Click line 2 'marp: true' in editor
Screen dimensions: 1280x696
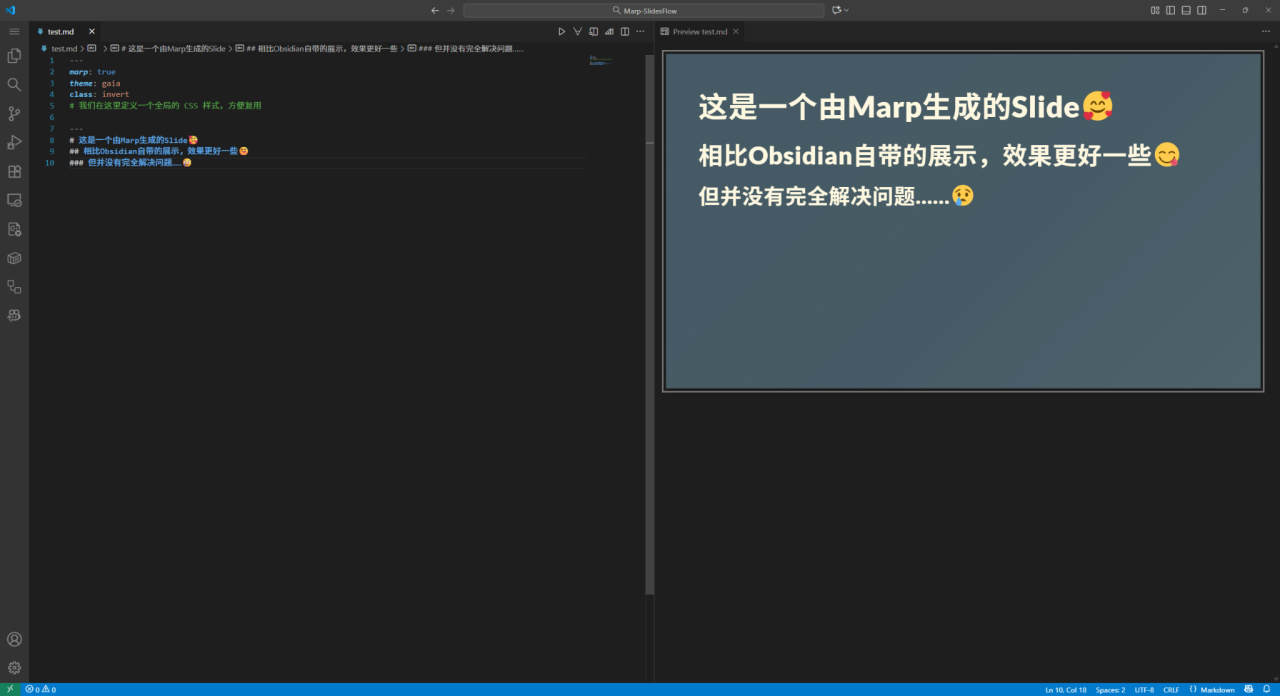click(93, 71)
